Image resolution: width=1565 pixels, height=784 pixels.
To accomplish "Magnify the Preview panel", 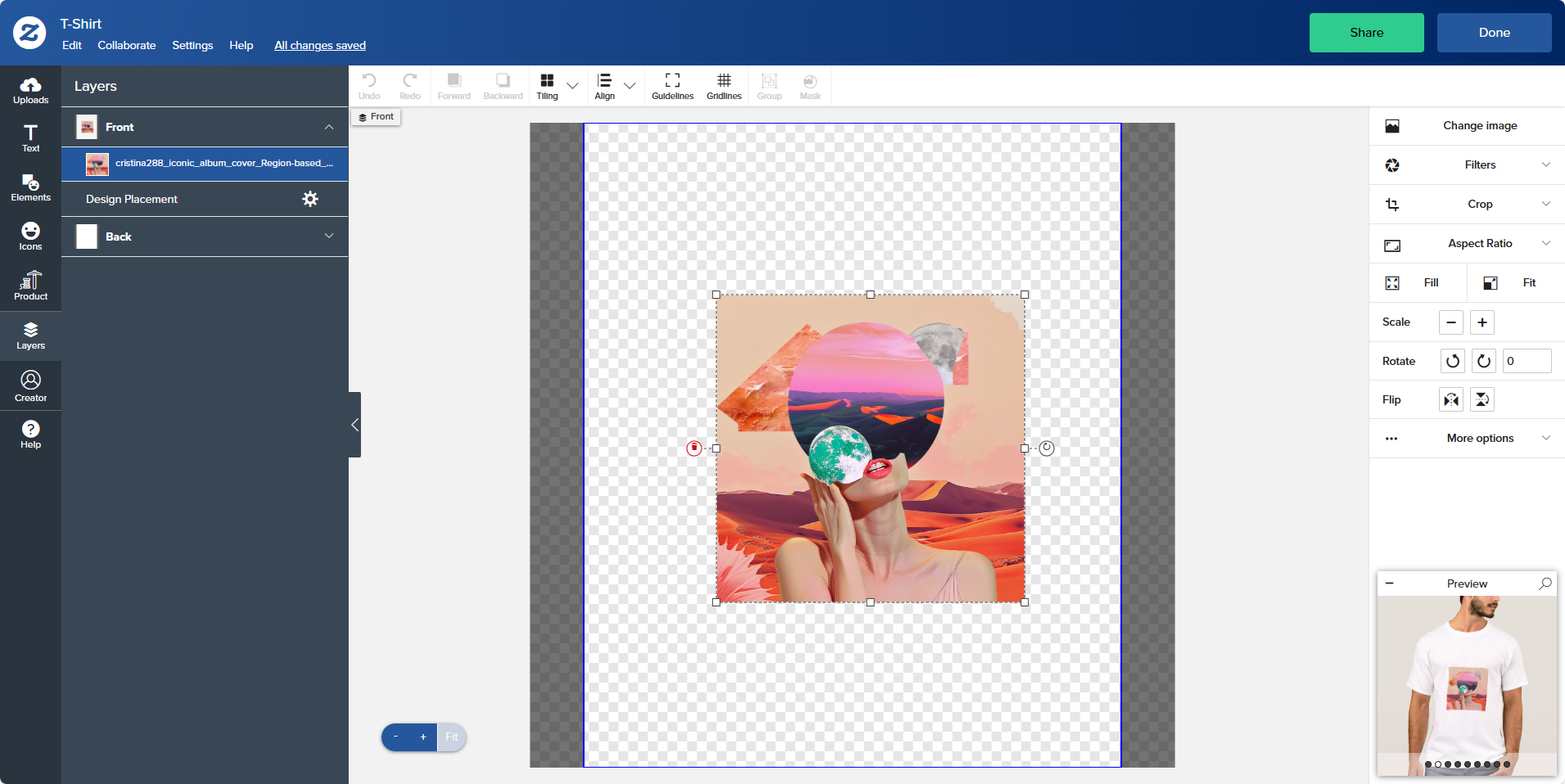I will pyautogui.click(x=1545, y=583).
